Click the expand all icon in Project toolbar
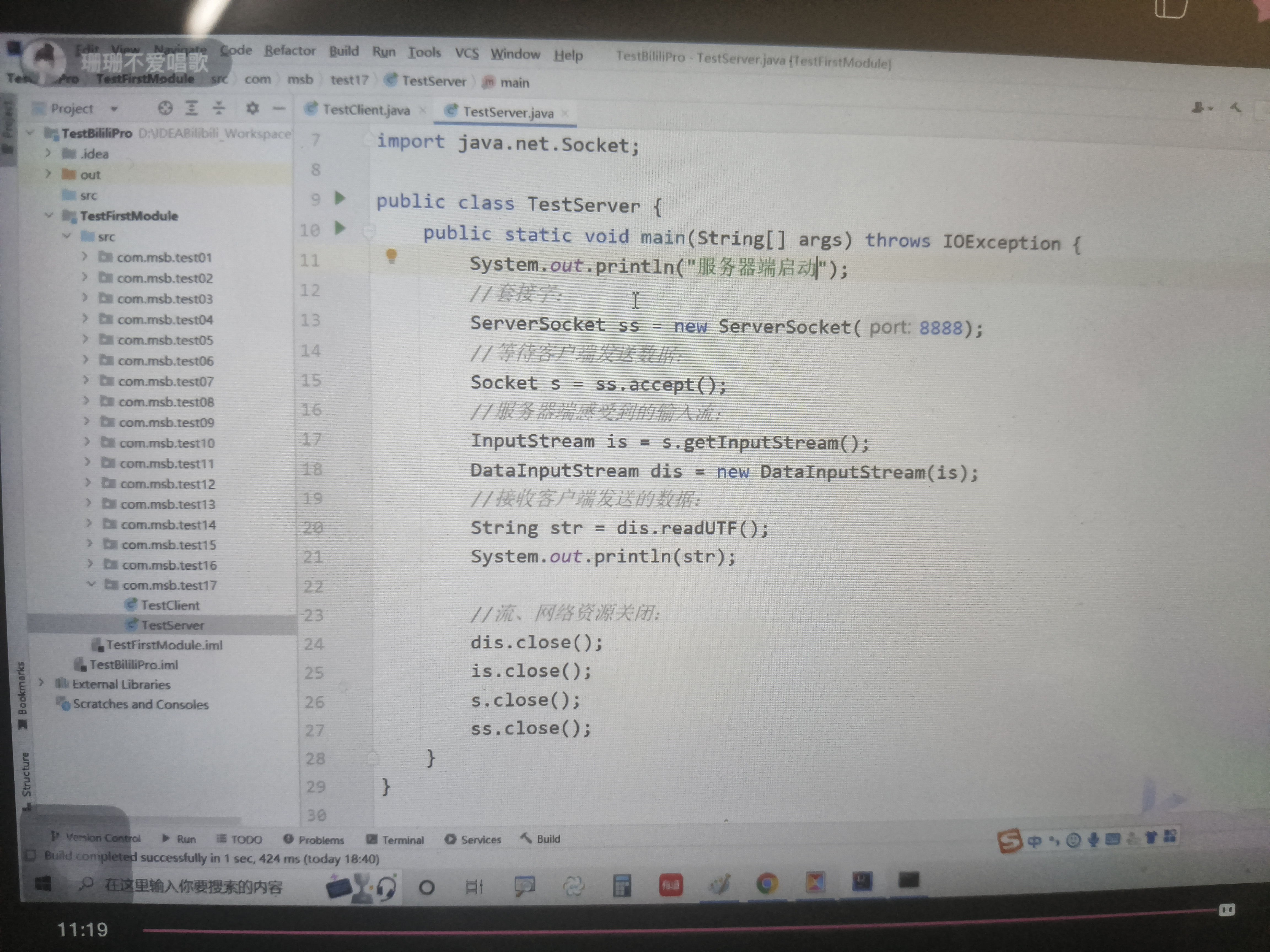This screenshot has width=1270, height=952. tap(192, 108)
